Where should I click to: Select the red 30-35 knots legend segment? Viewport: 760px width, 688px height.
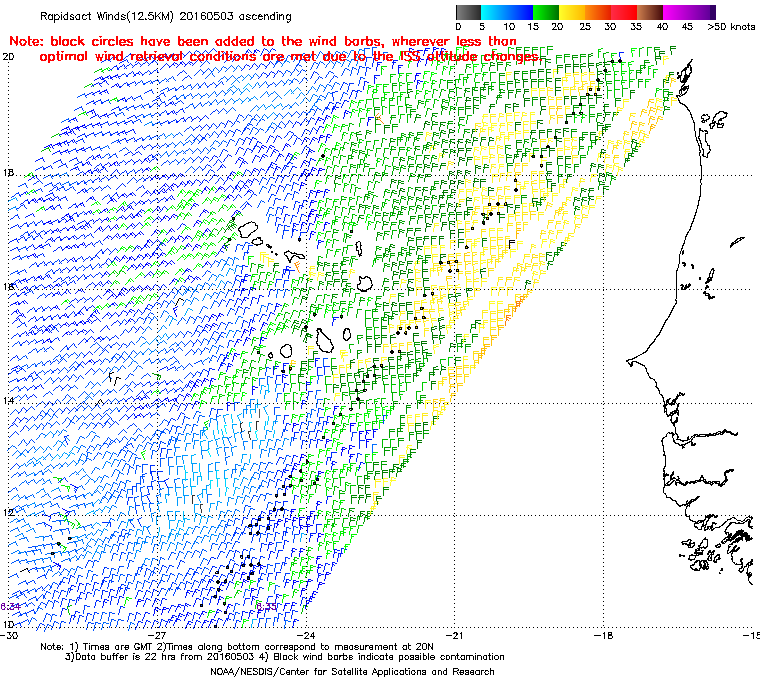point(624,12)
